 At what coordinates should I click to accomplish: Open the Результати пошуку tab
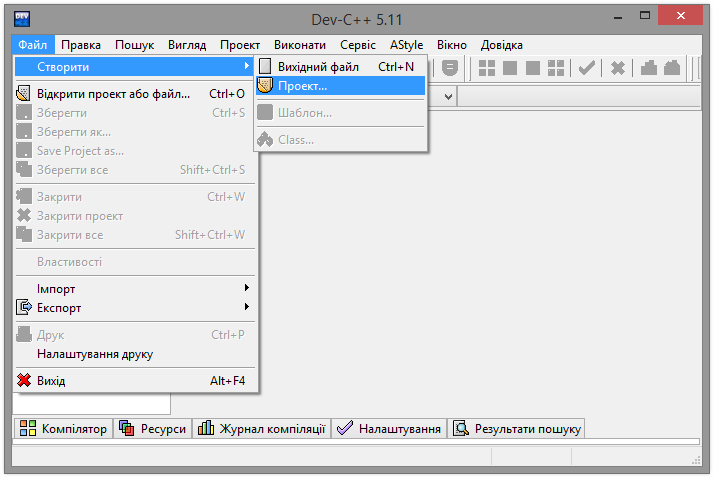click(x=517, y=429)
